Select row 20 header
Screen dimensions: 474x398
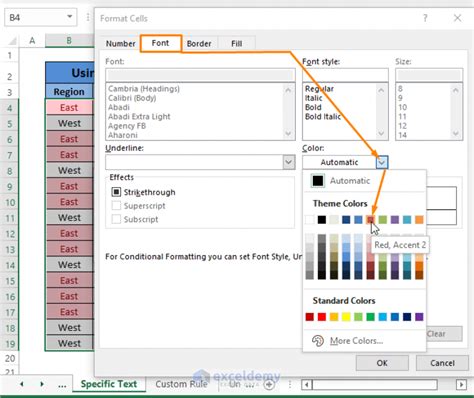click(10, 359)
